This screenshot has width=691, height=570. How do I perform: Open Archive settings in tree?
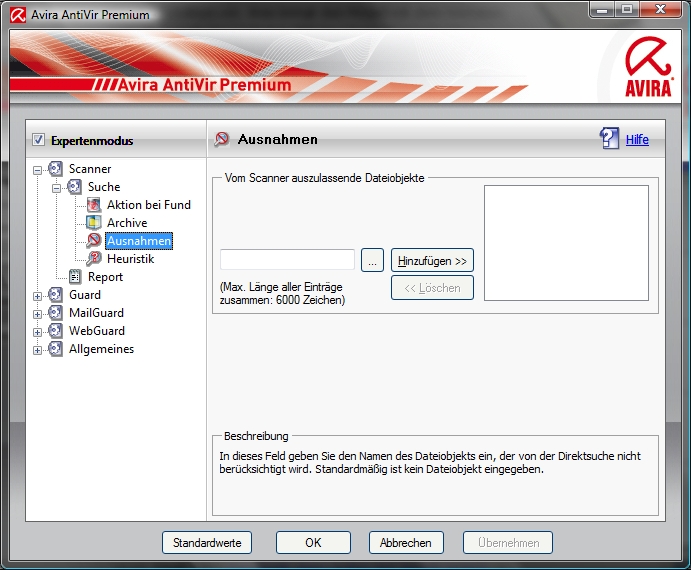(x=127, y=223)
